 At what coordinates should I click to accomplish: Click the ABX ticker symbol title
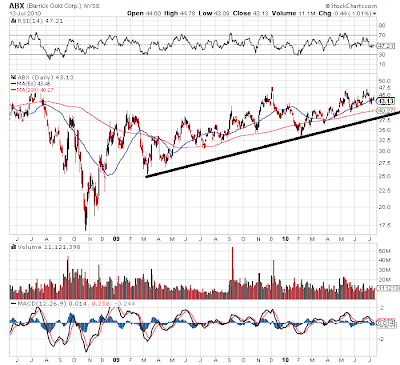pyautogui.click(x=16, y=6)
